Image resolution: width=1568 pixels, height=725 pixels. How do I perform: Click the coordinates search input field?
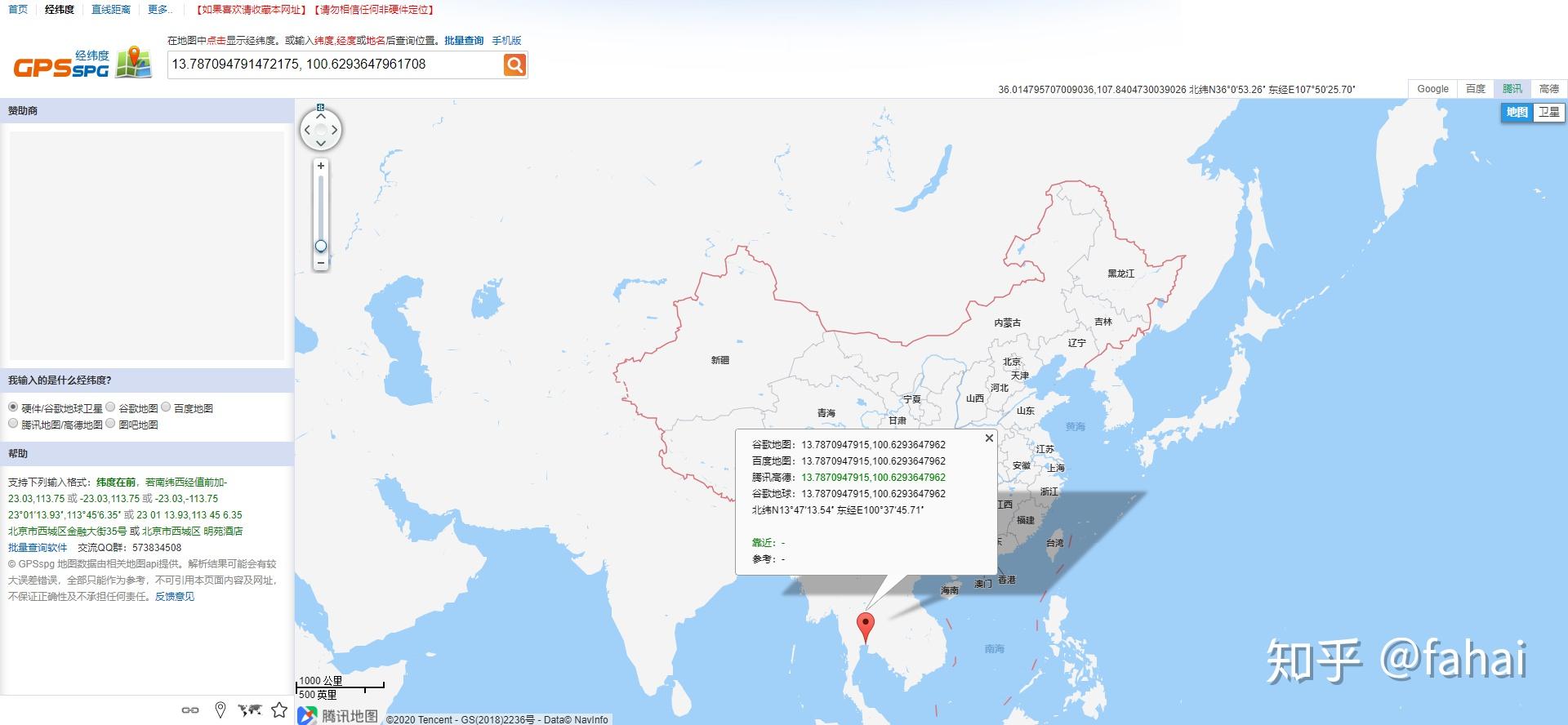click(335, 64)
